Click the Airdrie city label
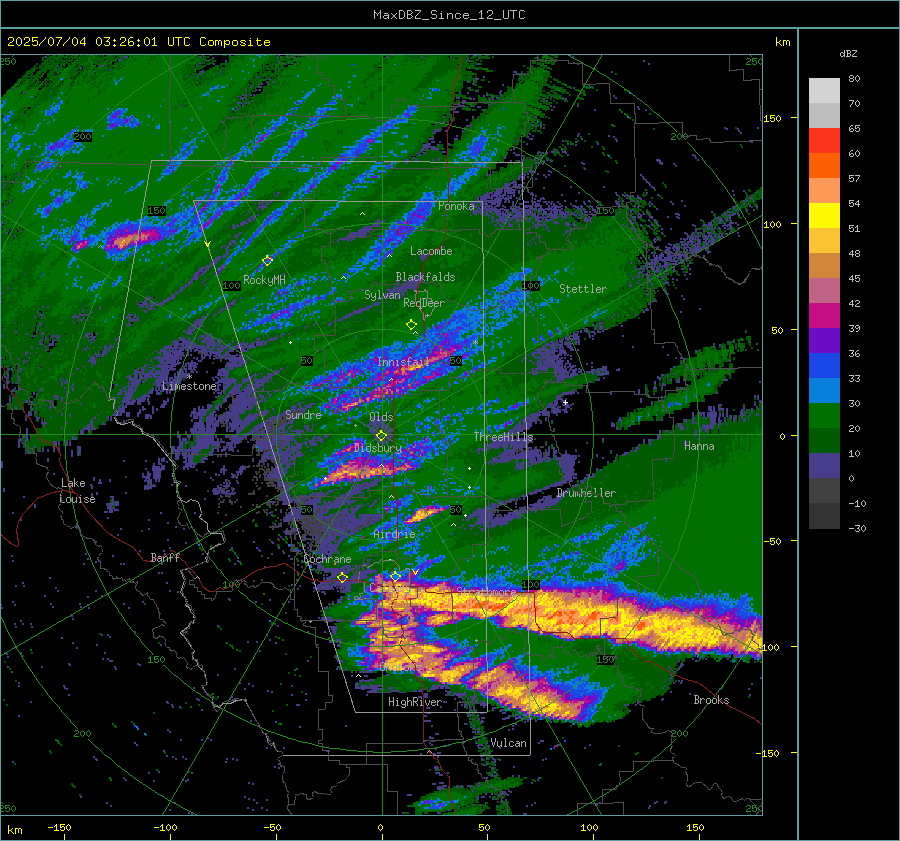Image resolution: width=900 pixels, height=841 pixels. tap(394, 534)
